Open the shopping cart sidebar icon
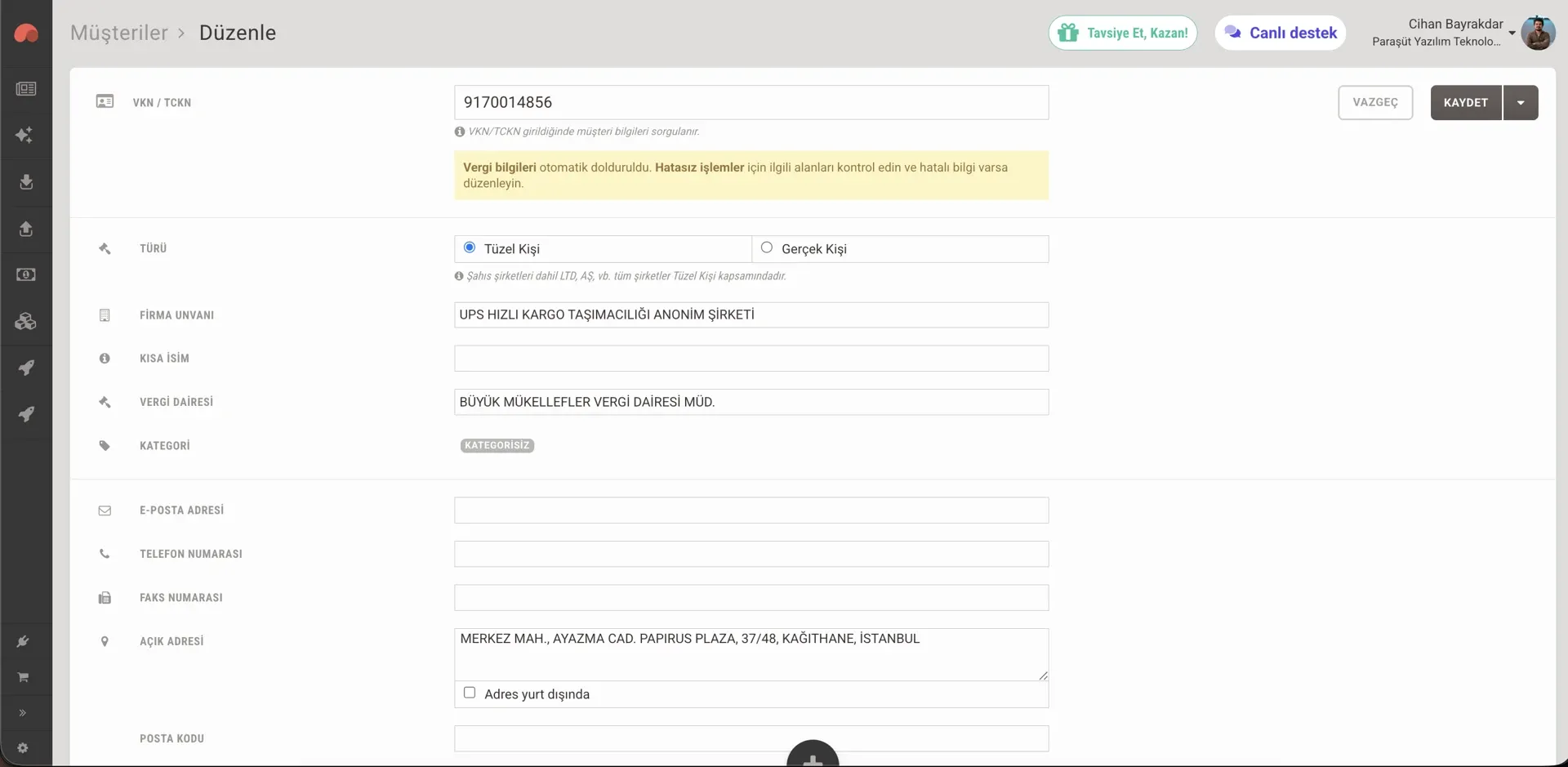The width and height of the screenshot is (1568, 767). coord(23,677)
